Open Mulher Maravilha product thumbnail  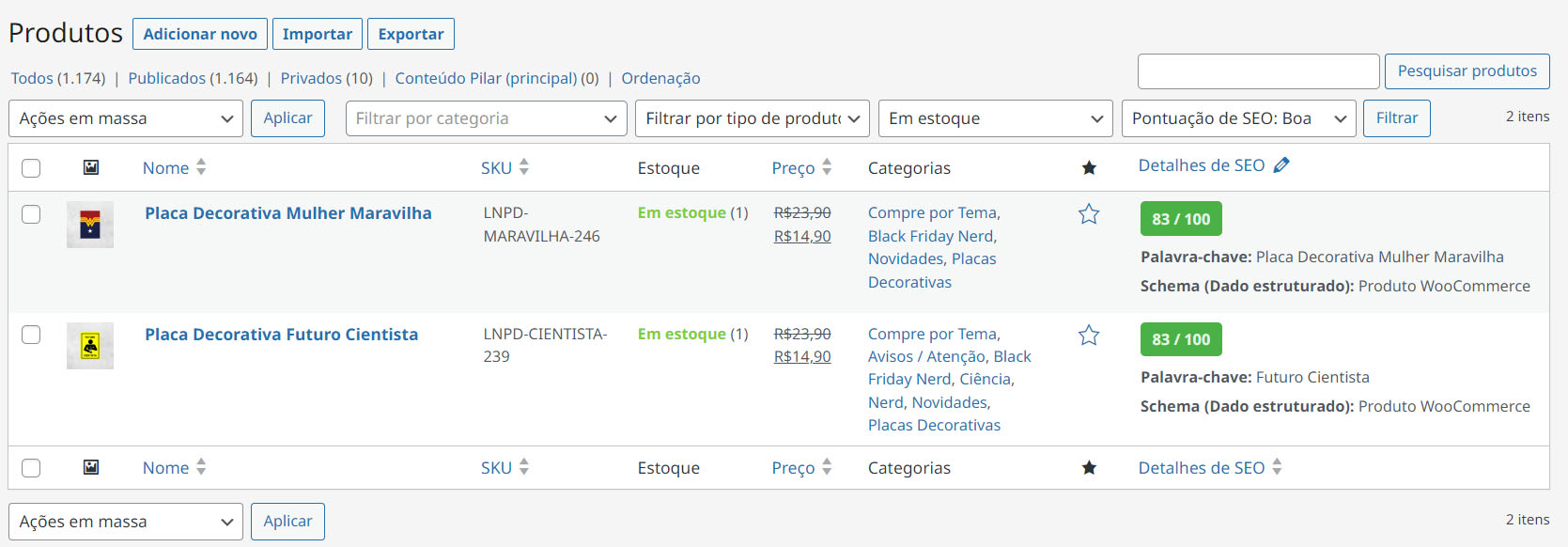(90, 225)
